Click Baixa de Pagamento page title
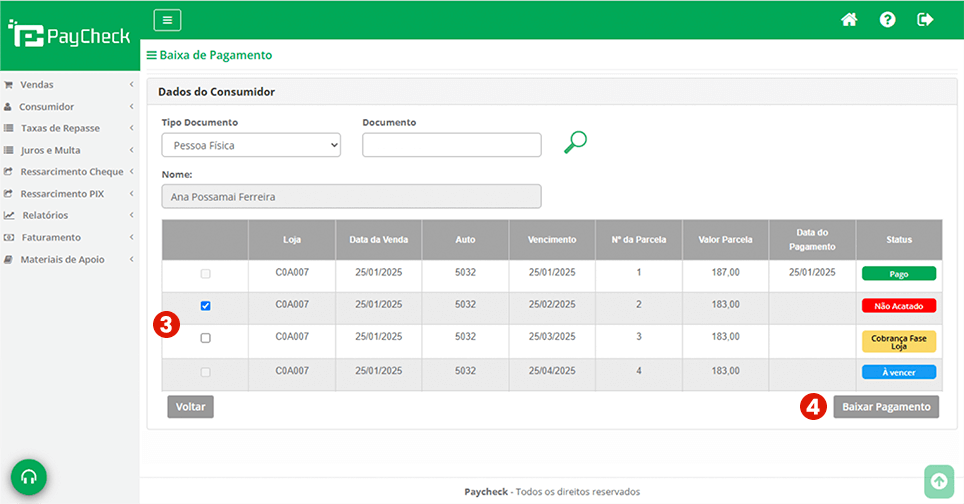Image resolution: width=964 pixels, height=504 pixels. (216, 55)
